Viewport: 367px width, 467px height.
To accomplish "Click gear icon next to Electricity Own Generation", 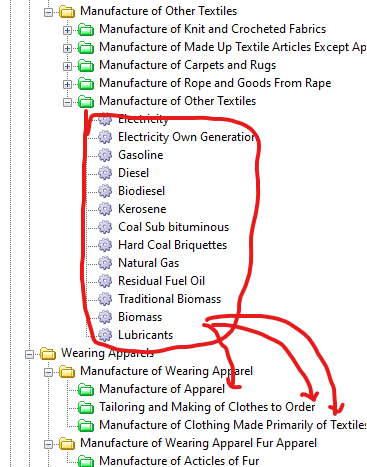I will pyautogui.click(x=105, y=137).
